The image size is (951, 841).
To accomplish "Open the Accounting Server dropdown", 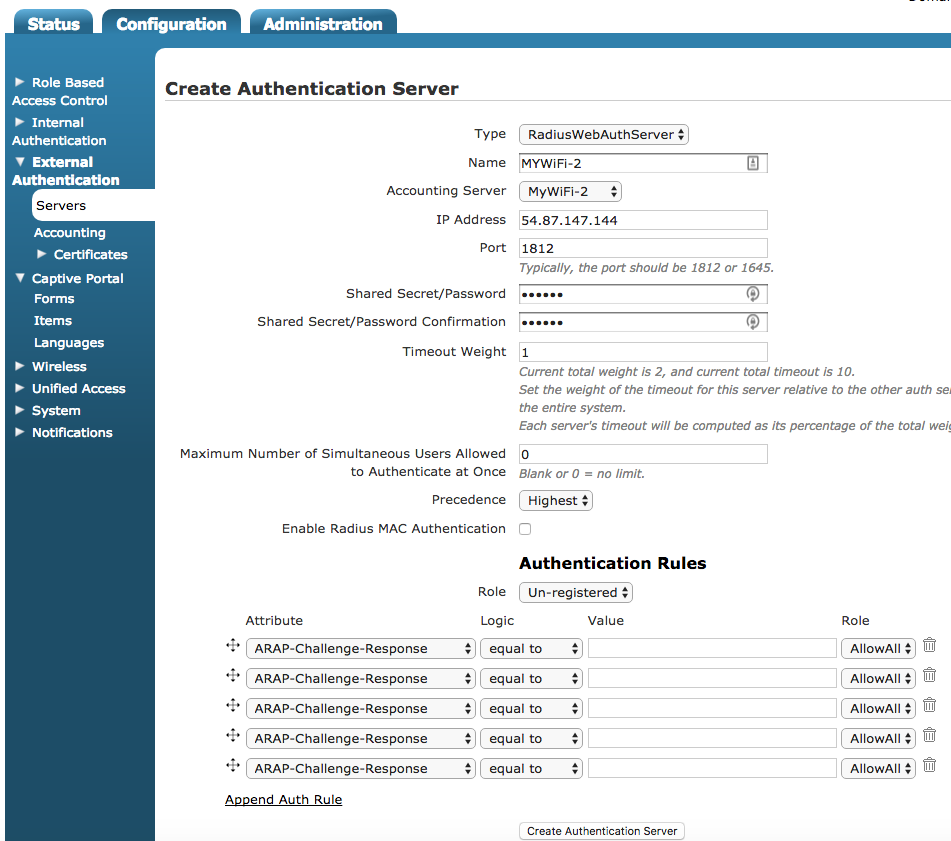I will (570, 192).
